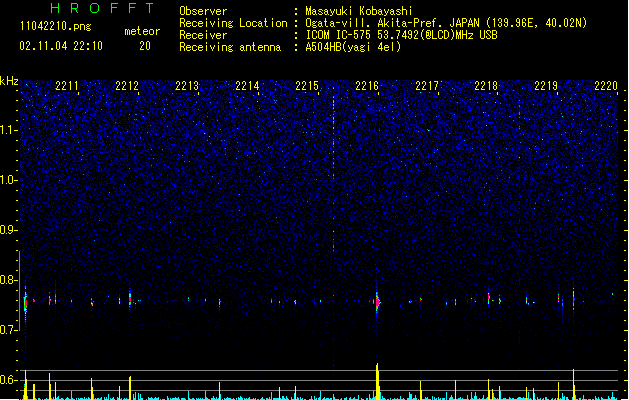This screenshot has height=400, width=629.
Task: Click the Receiving antenna label
Action: pyautogui.click(x=230, y=47)
